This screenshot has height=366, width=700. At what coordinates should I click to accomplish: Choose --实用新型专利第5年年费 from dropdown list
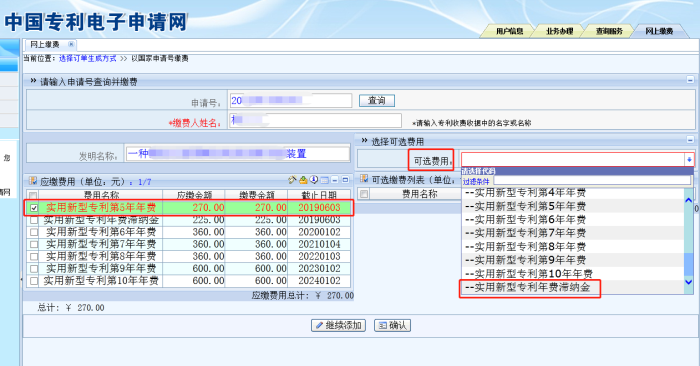pyautogui.click(x=573, y=206)
